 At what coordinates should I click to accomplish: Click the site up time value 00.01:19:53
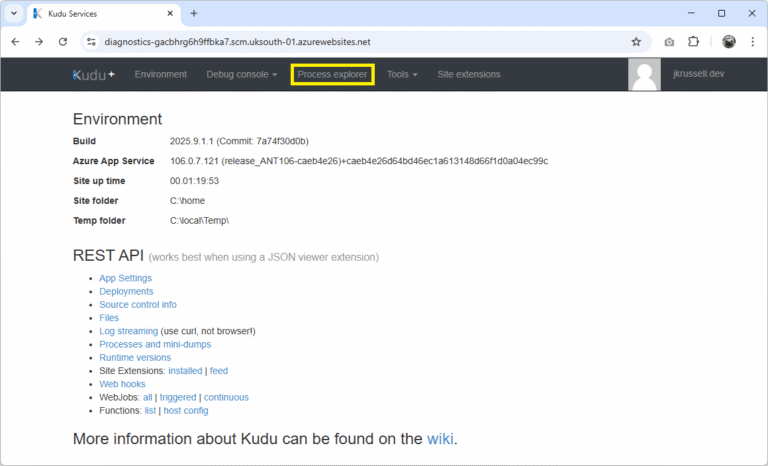pyautogui.click(x=194, y=181)
